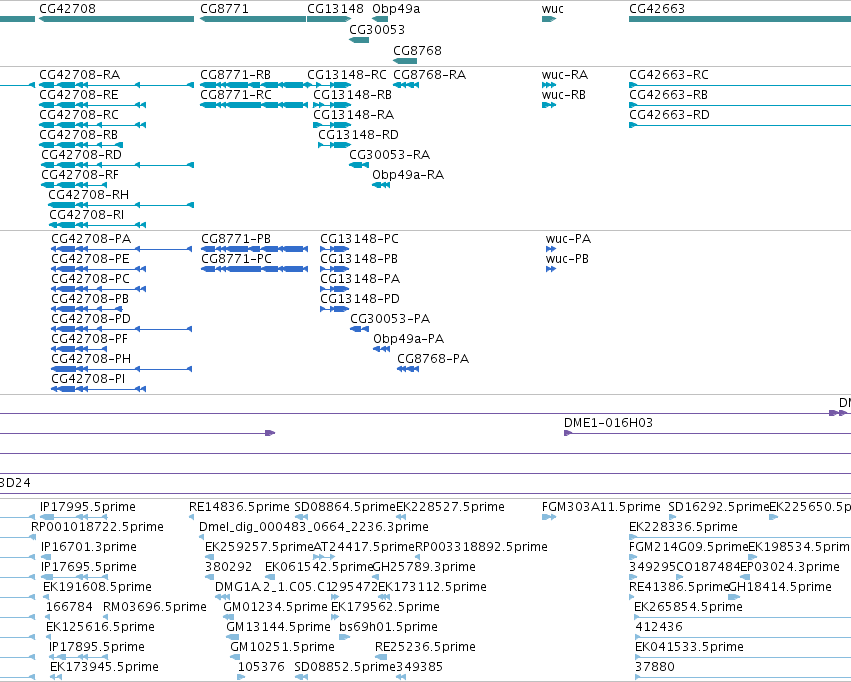Screen dimensions: 851x682
Task: Select EST EK041533.5prime
Action: (689, 647)
